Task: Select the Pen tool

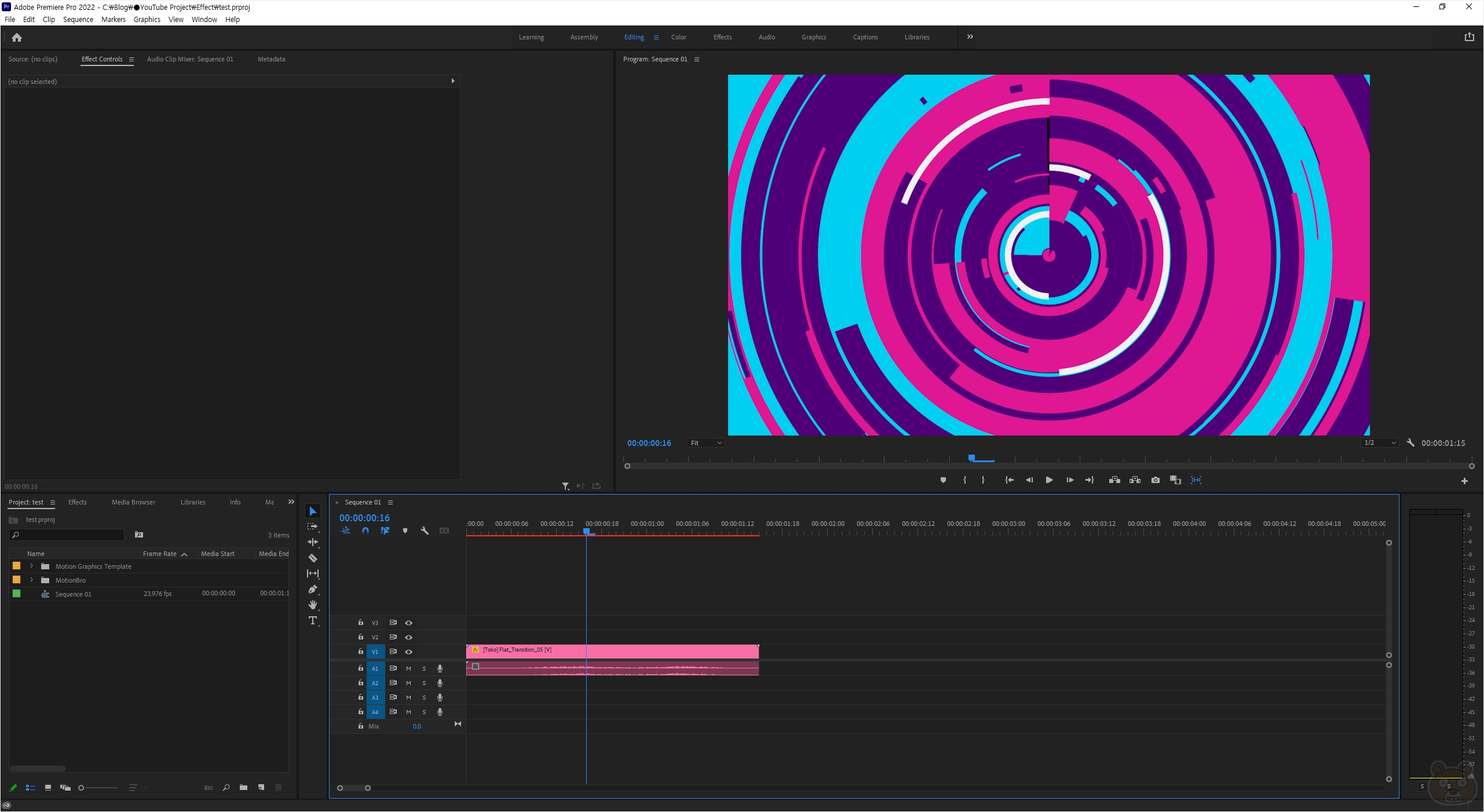Action: coord(313,590)
